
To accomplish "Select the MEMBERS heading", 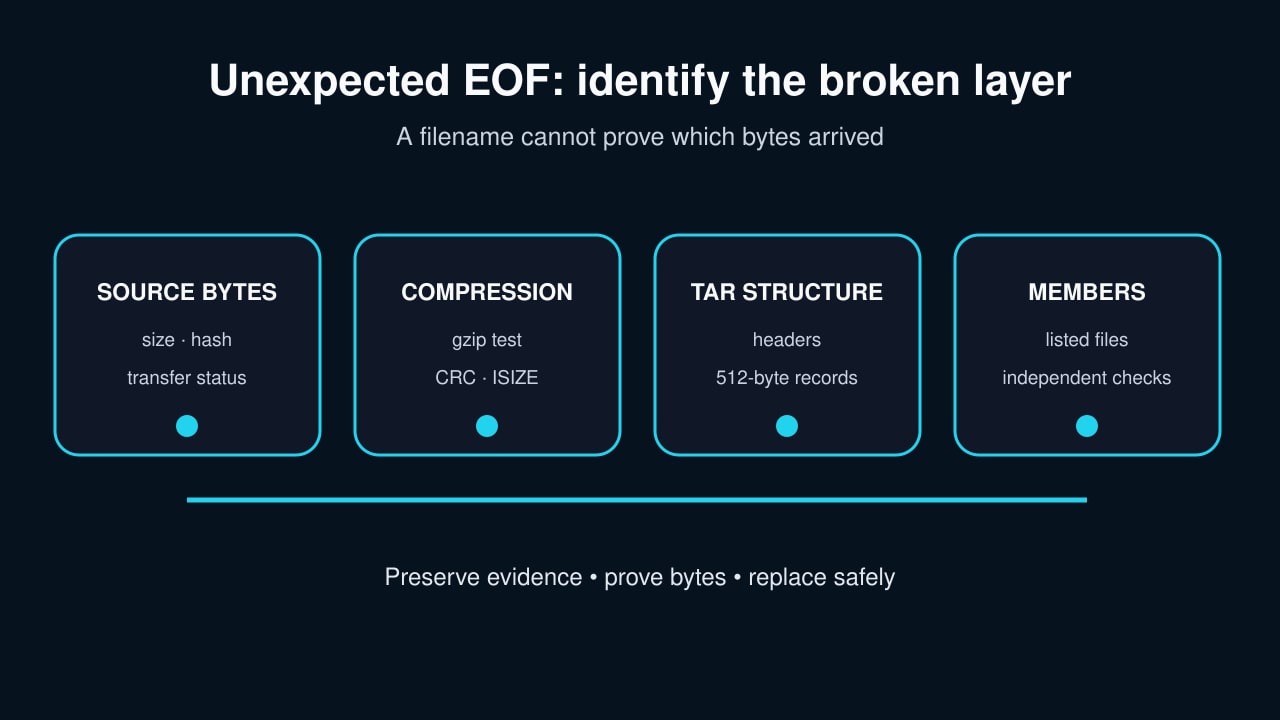I will click(x=1087, y=292).
